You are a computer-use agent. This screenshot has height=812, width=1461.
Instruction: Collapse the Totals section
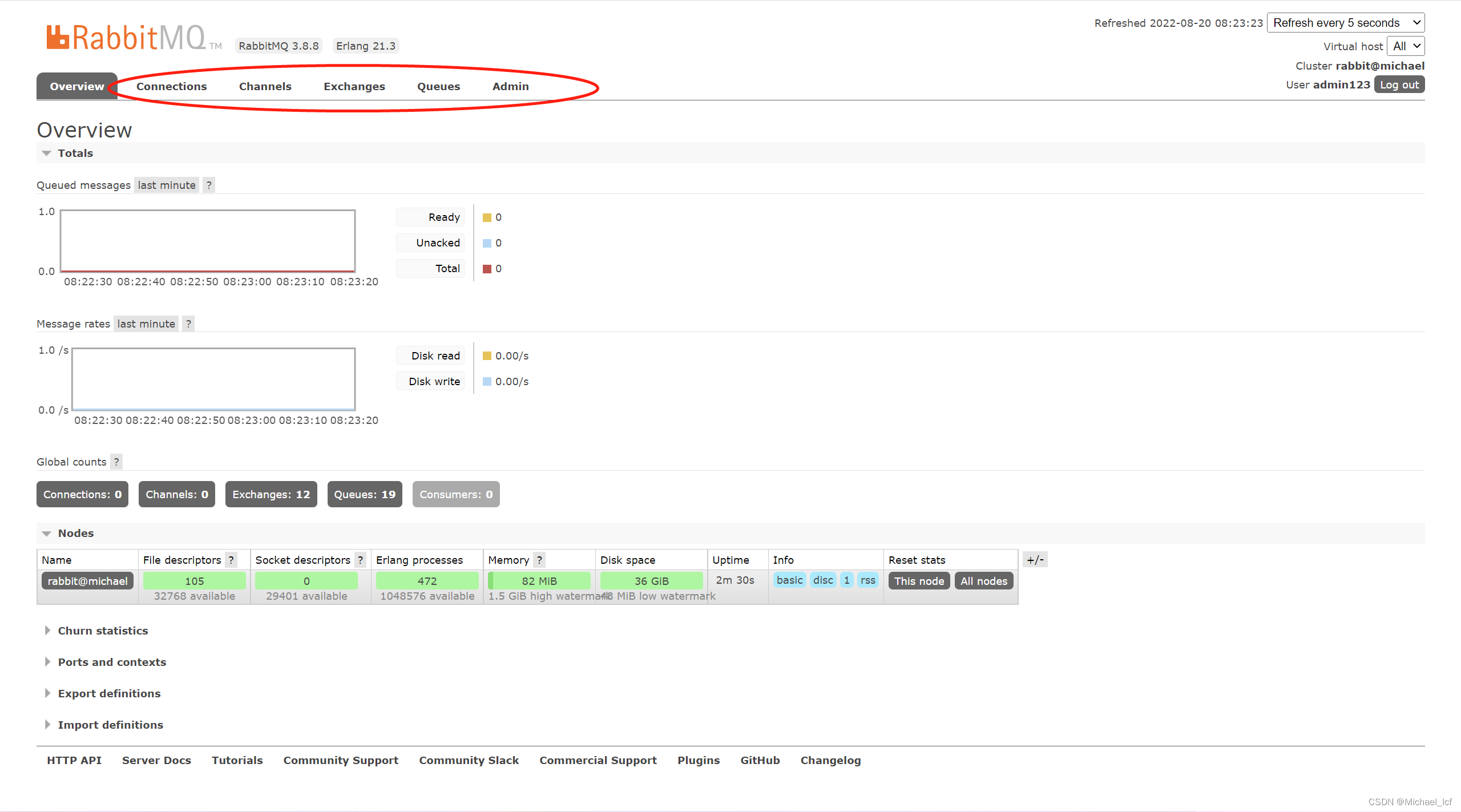tap(75, 153)
